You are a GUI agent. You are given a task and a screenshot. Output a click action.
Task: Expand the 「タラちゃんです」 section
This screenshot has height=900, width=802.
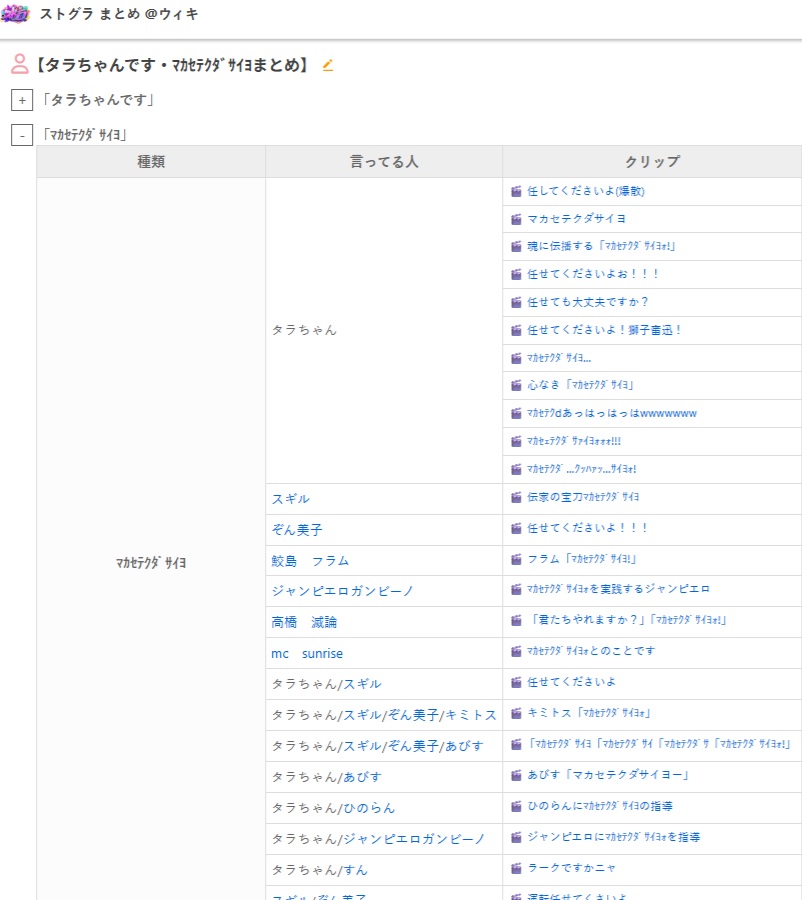point(22,100)
